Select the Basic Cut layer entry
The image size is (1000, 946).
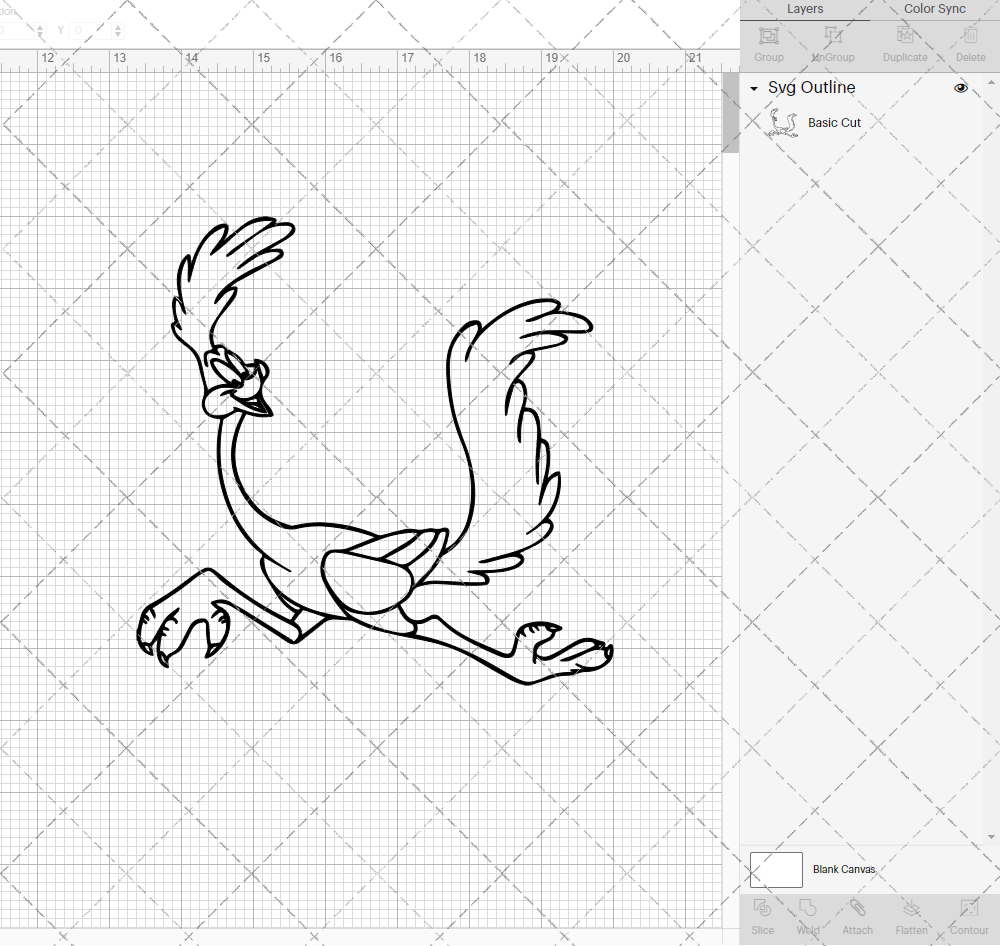[834, 122]
